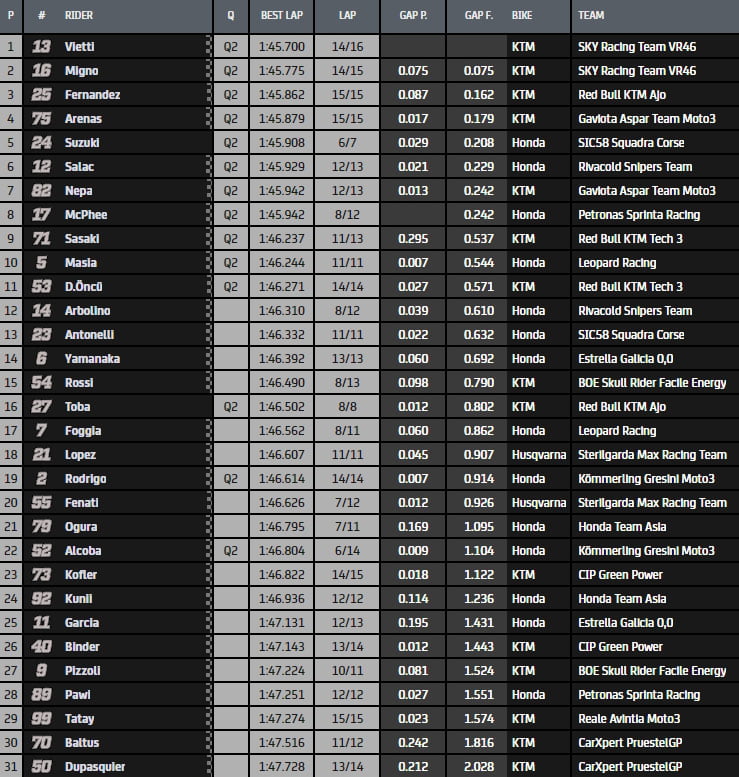Click the Q2 badge in Alcoba's row
Image resolution: width=739 pixels, height=777 pixels.
click(x=231, y=551)
